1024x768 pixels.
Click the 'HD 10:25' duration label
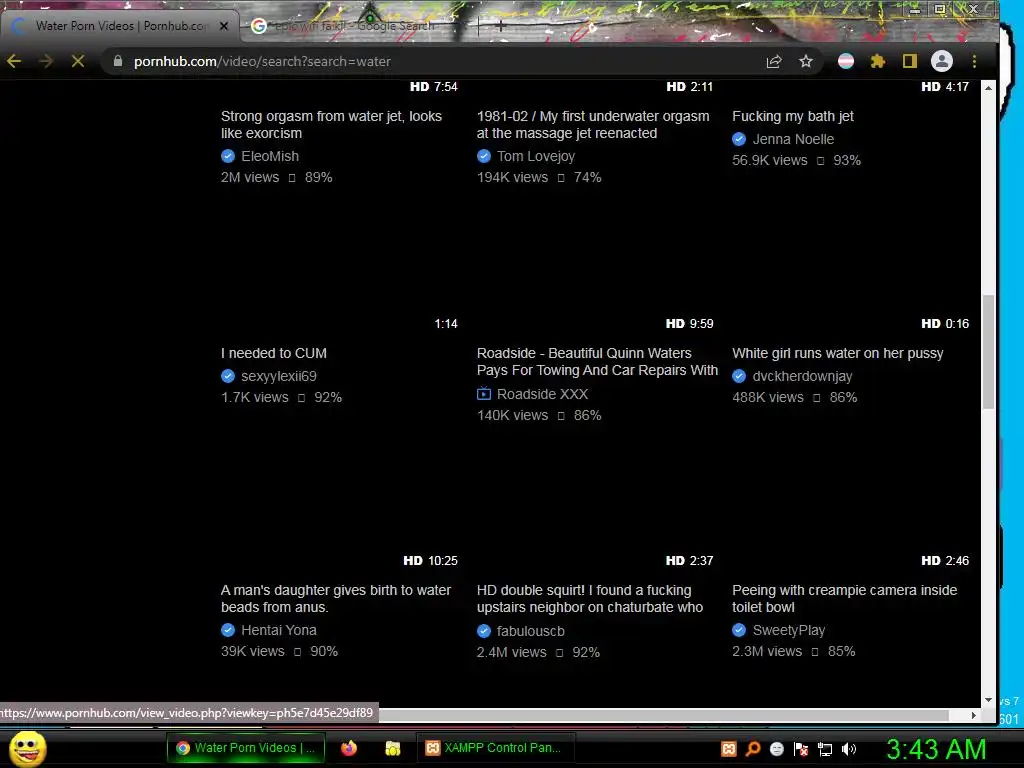(430, 561)
